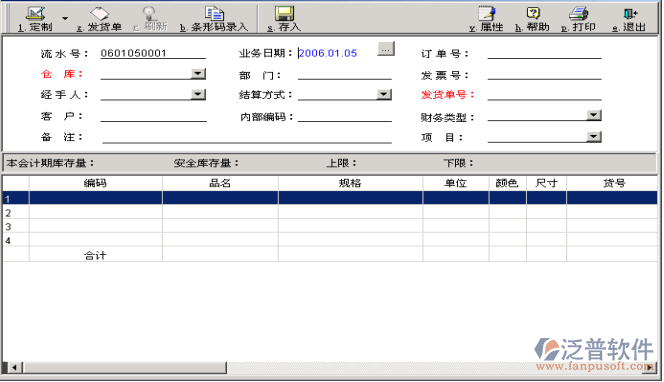The height and width of the screenshot is (382, 664).
Task: Click the 打印 printer icon
Action: [578, 14]
